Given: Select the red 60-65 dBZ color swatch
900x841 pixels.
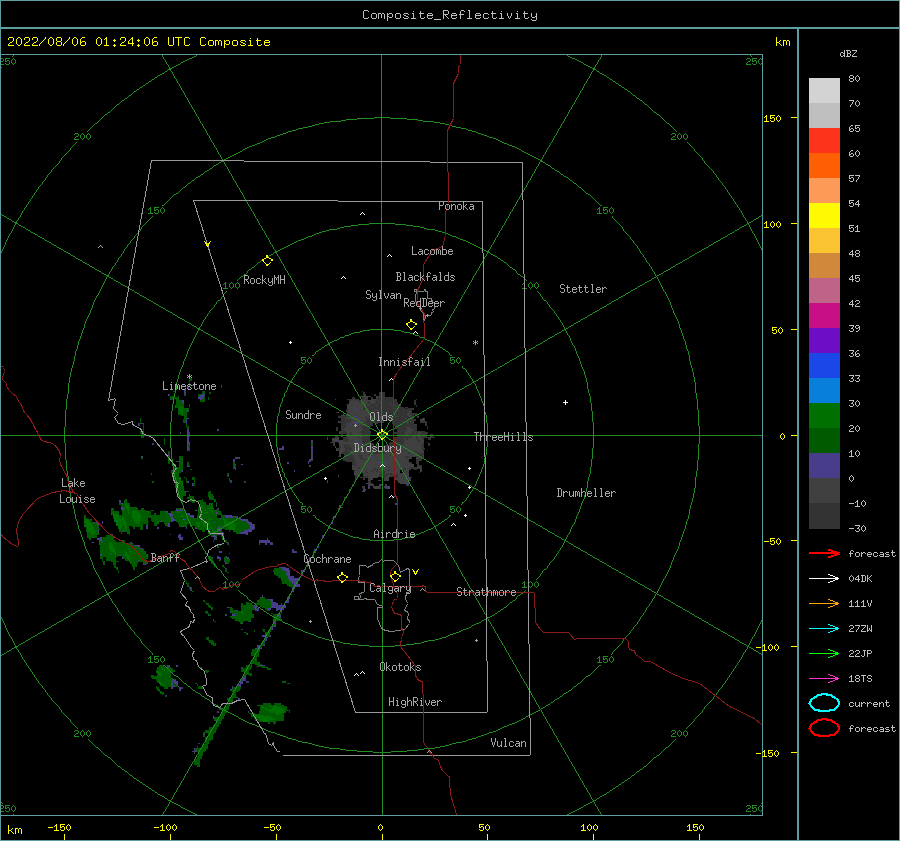Looking at the screenshot, I should pos(824,141).
